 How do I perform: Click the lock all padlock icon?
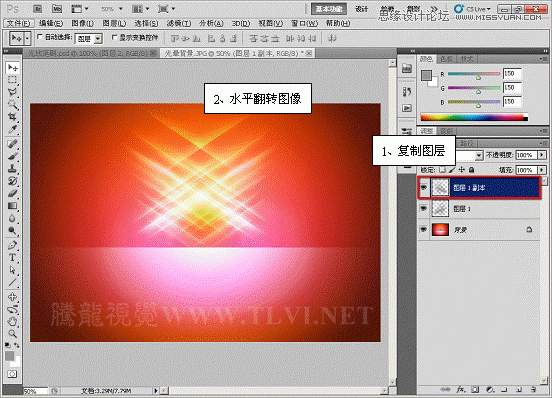pyautogui.click(x=471, y=170)
